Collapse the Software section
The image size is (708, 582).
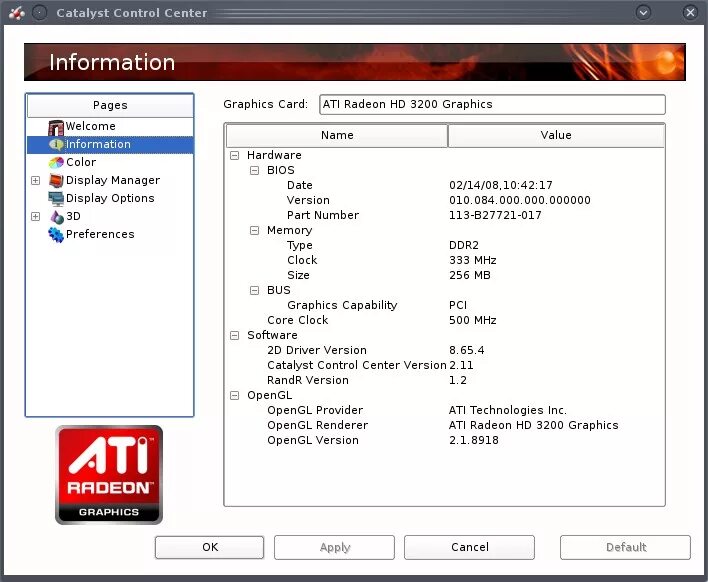(x=234, y=335)
